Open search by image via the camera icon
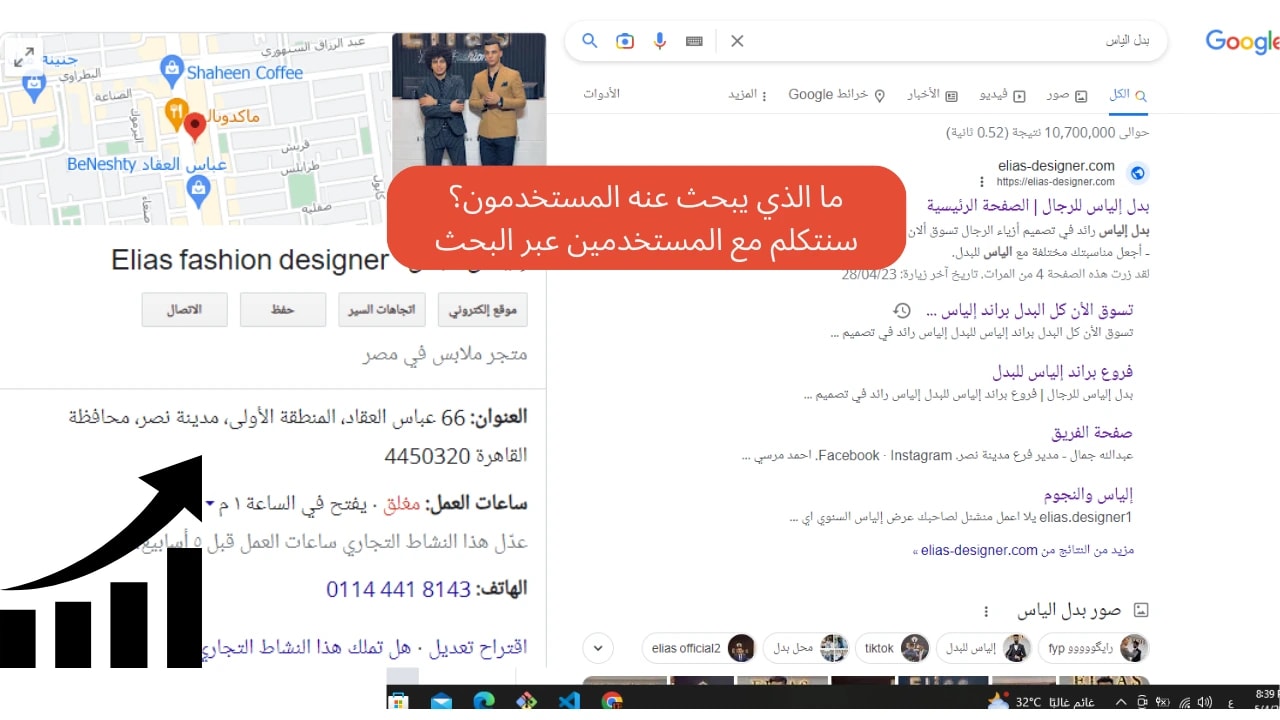1280x720 pixels. (624, 40)
